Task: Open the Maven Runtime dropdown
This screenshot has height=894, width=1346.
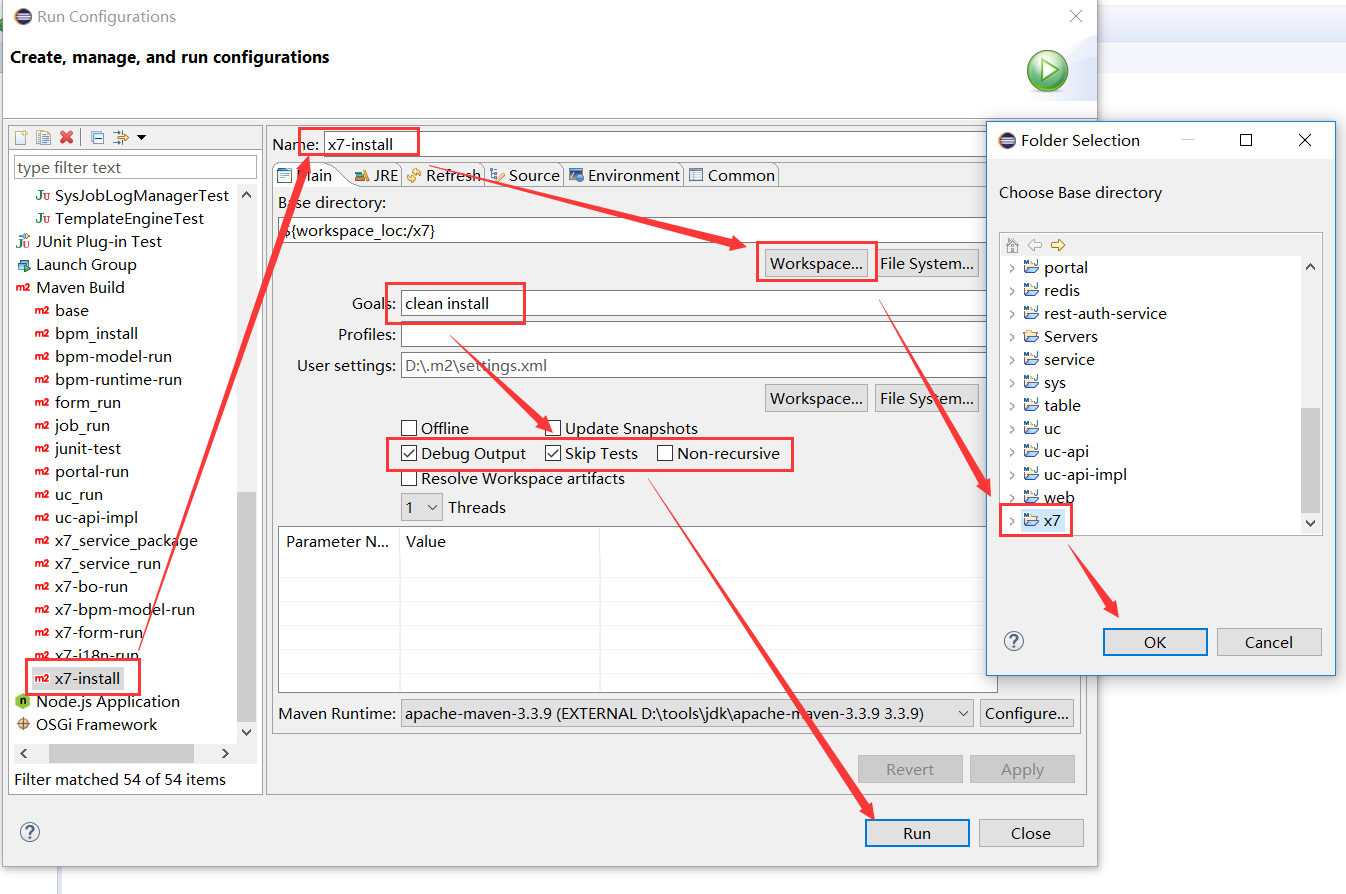Action: click(x=687, y=713)
